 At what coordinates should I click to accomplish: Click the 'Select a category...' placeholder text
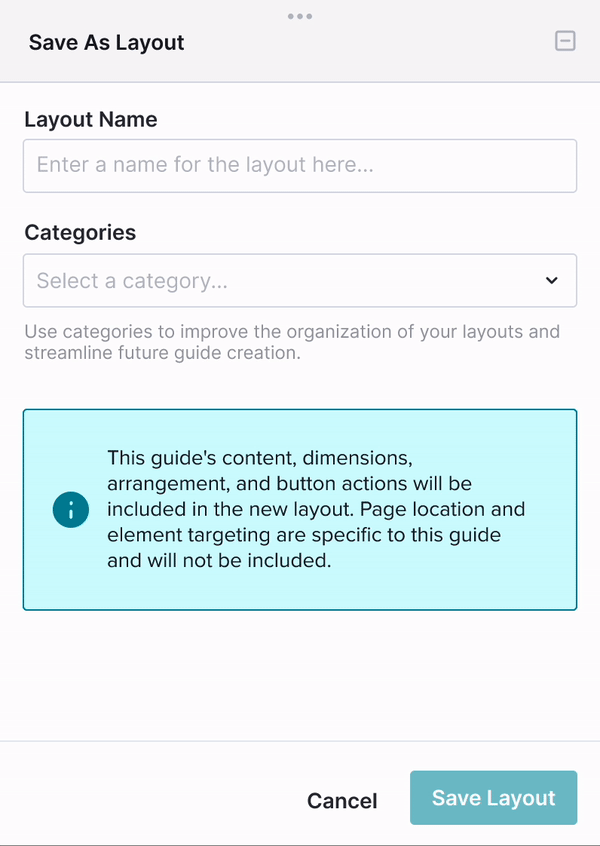pos(132,281)
